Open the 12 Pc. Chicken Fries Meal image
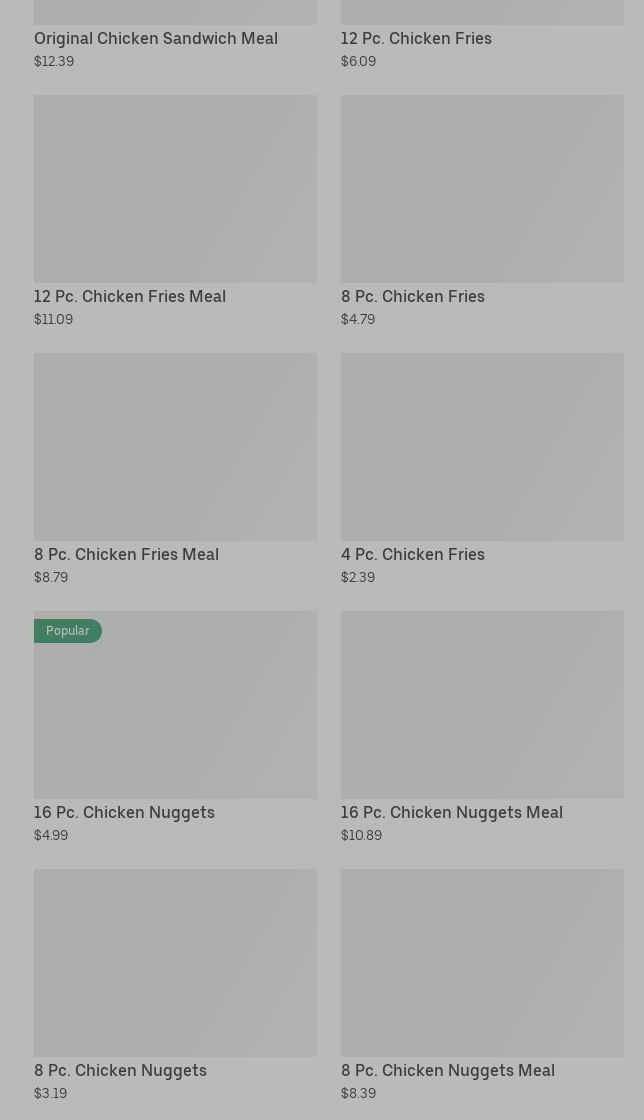Screen dimensions: 644x1120 pyautogui.click(x=175, y=188)
